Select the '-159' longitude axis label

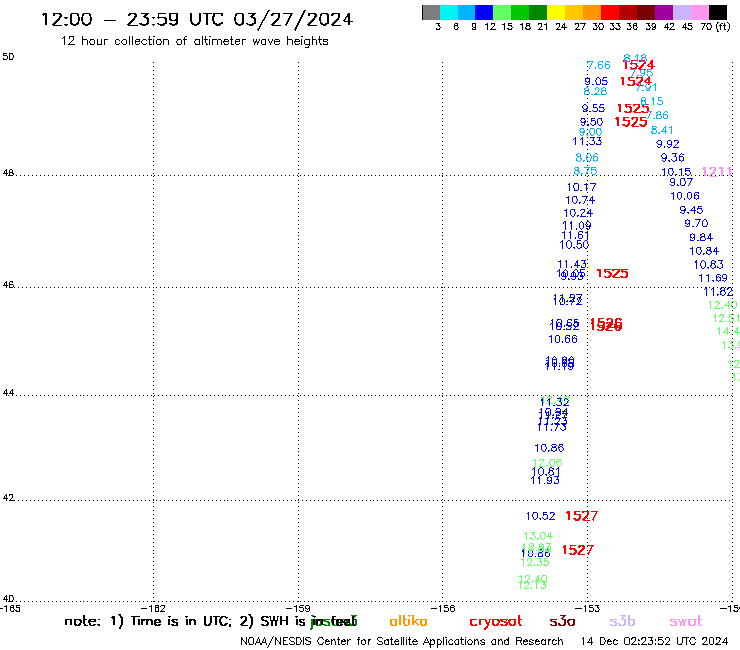tap(298, 608)
